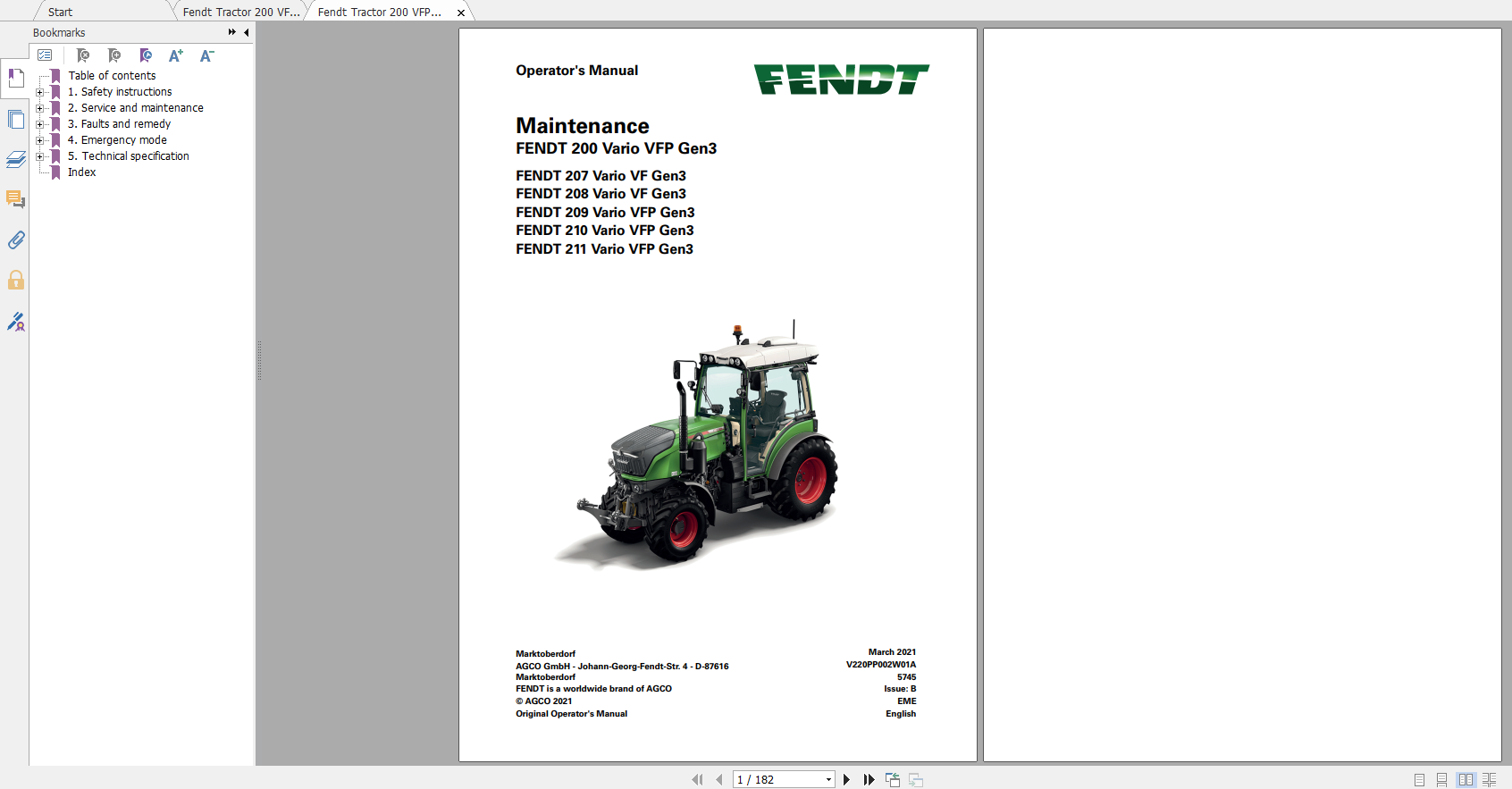1512x789 pixels.
Task: Expand the 1. Safety instructions bookmark
Action: tap(39, 92)
